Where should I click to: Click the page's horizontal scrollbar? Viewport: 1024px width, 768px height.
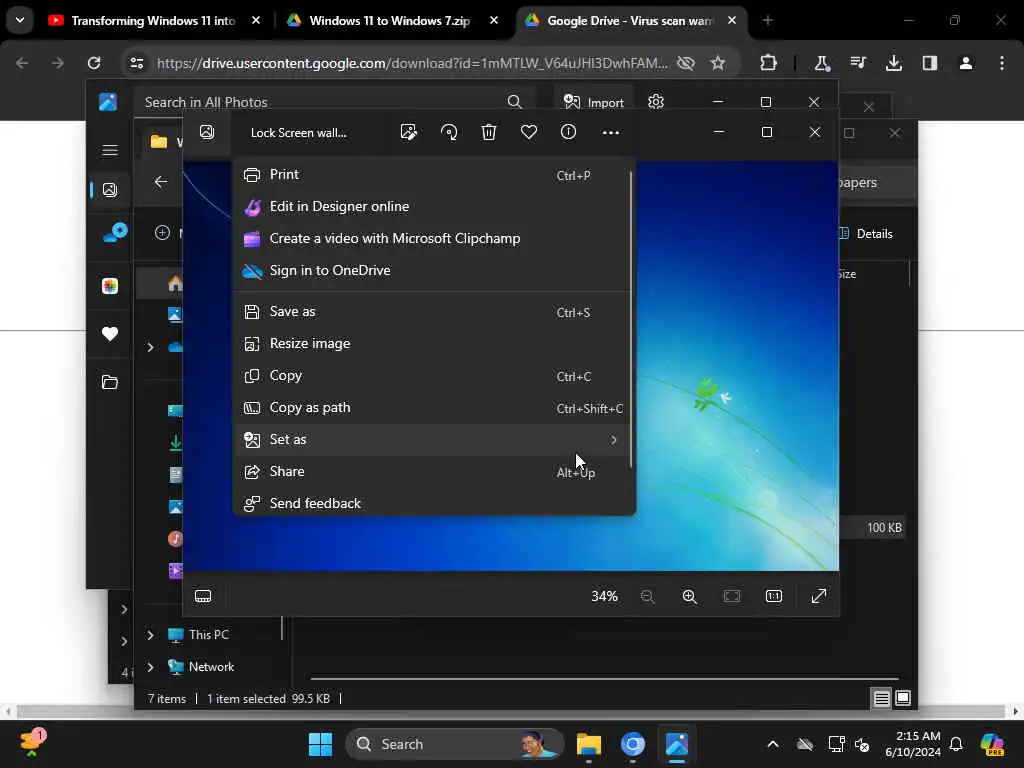511,711
